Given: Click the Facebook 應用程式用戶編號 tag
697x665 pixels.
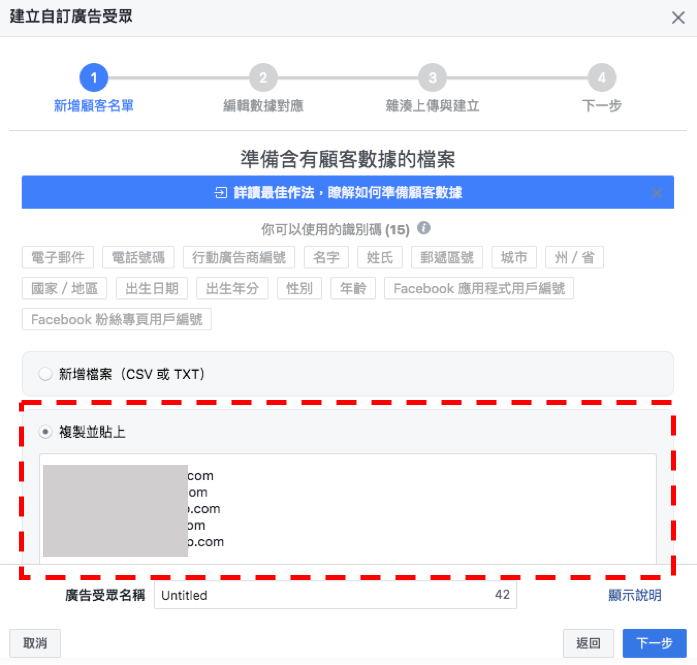Looking at the screenshot, I should click(x=479, y=289).
